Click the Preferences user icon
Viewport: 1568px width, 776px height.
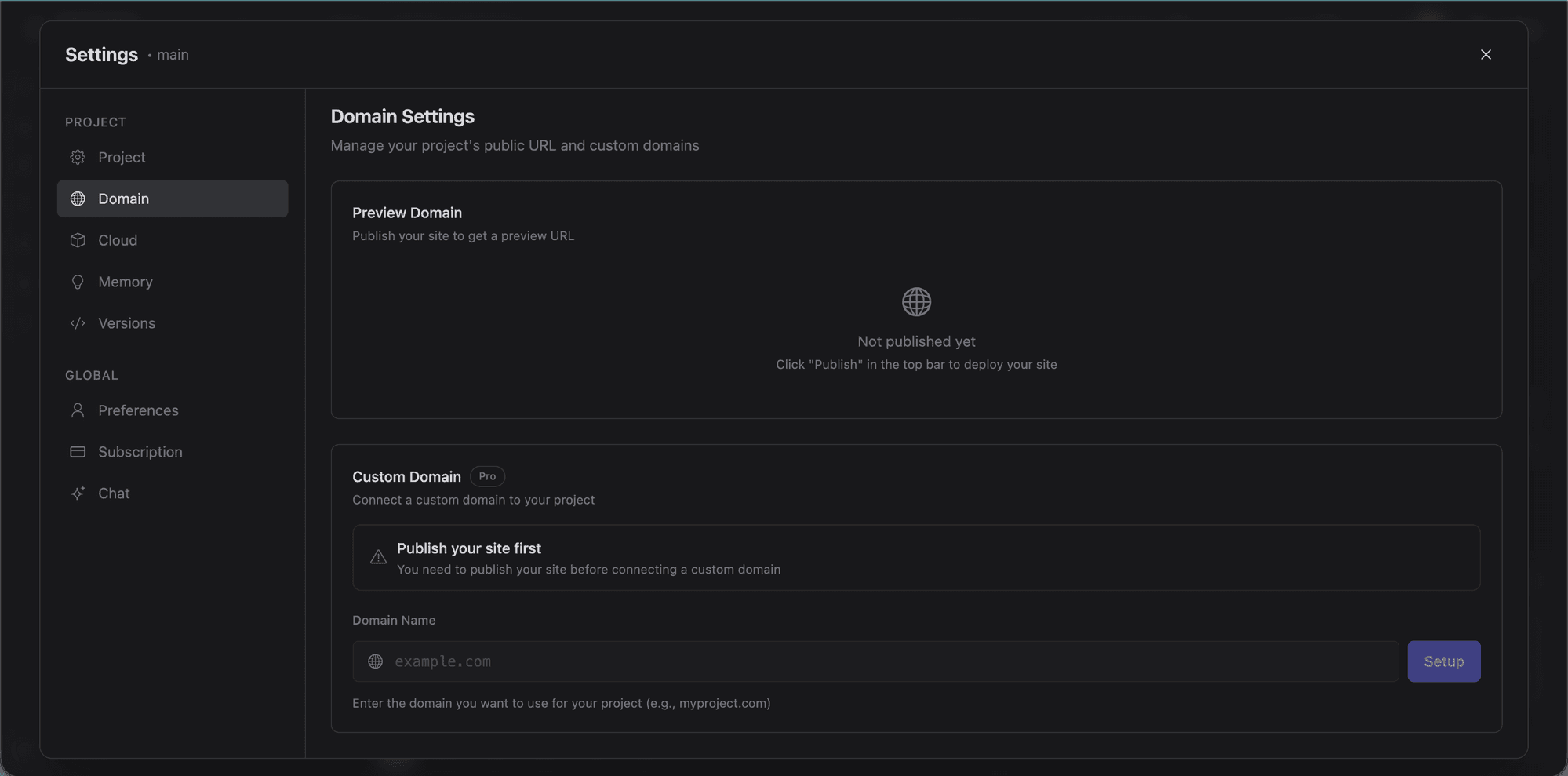coord(78,410)
